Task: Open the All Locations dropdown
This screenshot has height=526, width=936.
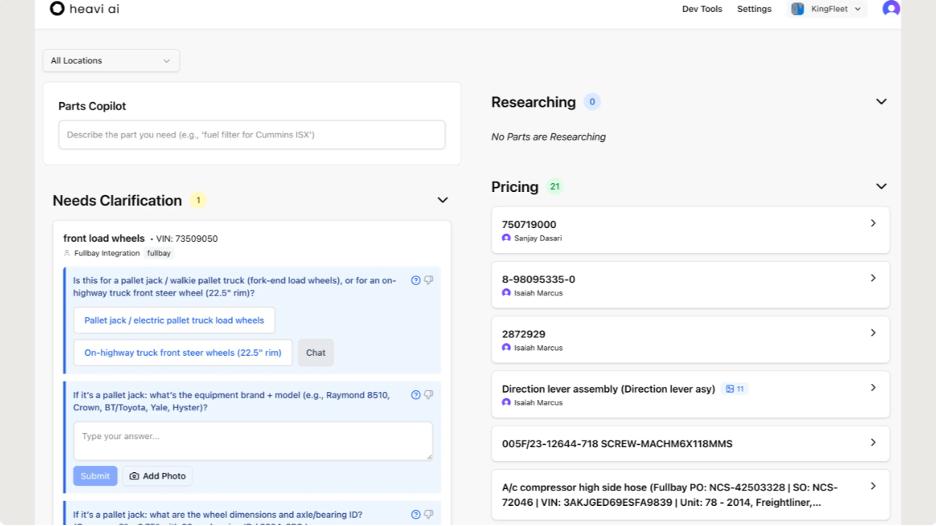Action: [x=111, y=61]
